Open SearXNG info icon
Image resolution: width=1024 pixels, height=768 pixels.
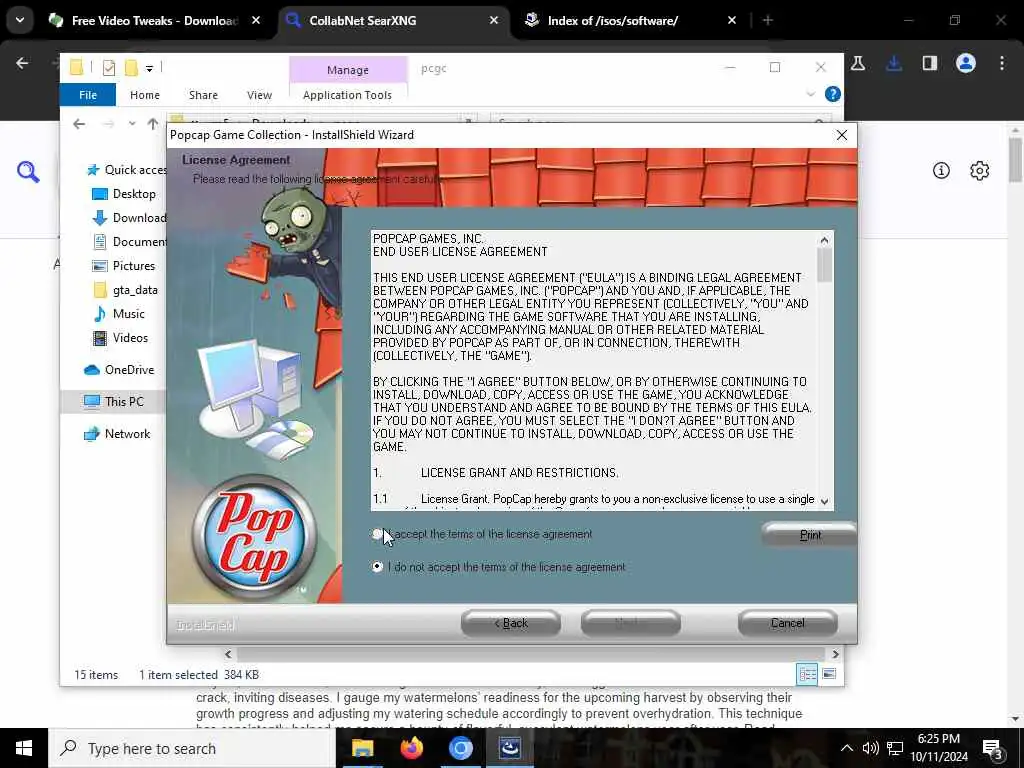click(x=941, y=171)
